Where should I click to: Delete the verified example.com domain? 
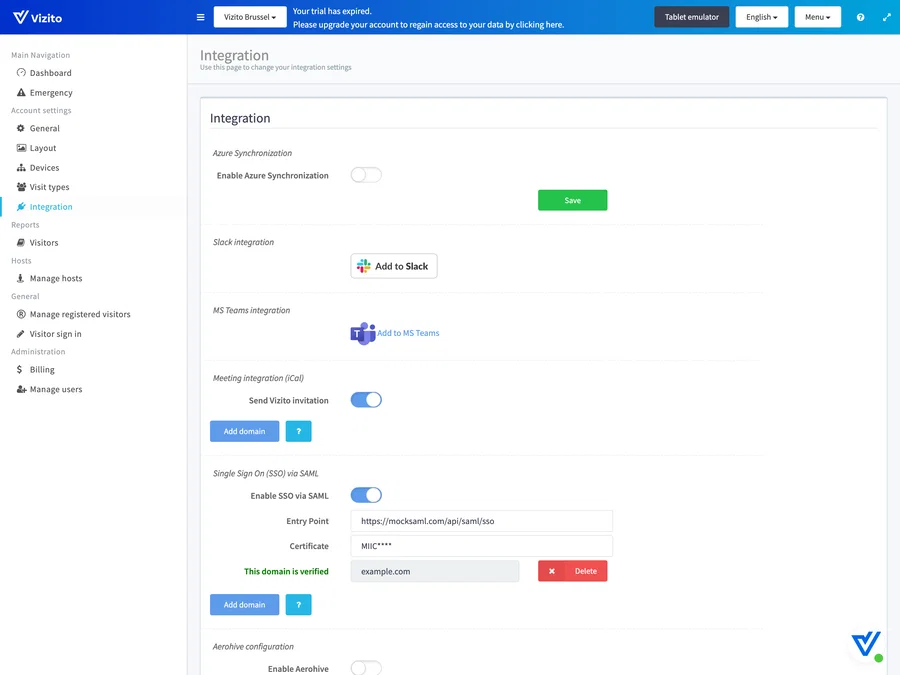click(x=572, y=571)
